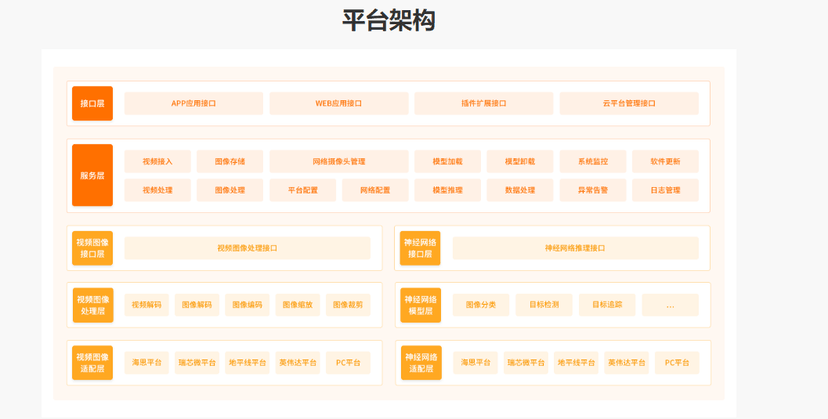This screenshot has height=419, width=828.
Task: Click the ellipsis box in 神经网络模型层
Action: (670, 305)
